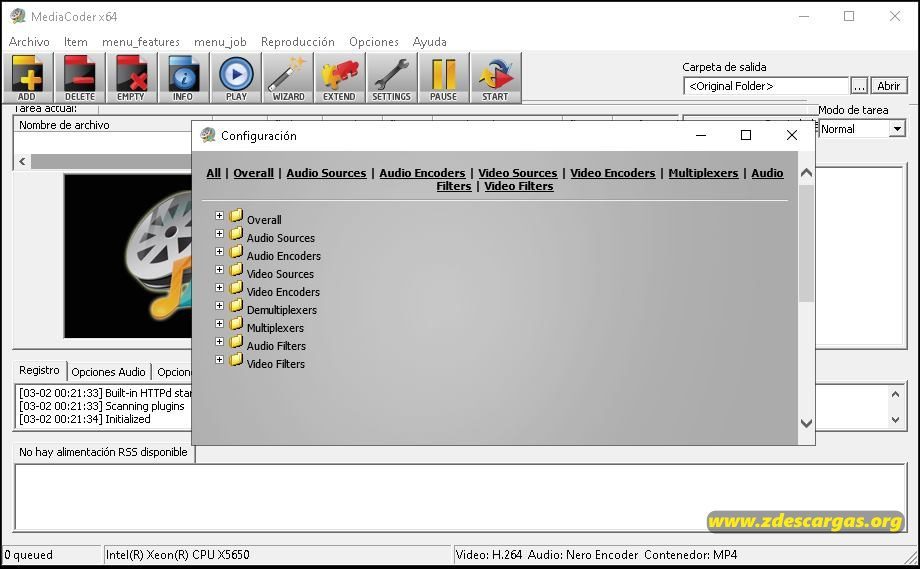Click the Video Filters folder icon
This screenshot has width=920, height=569.
pos(236,360)
